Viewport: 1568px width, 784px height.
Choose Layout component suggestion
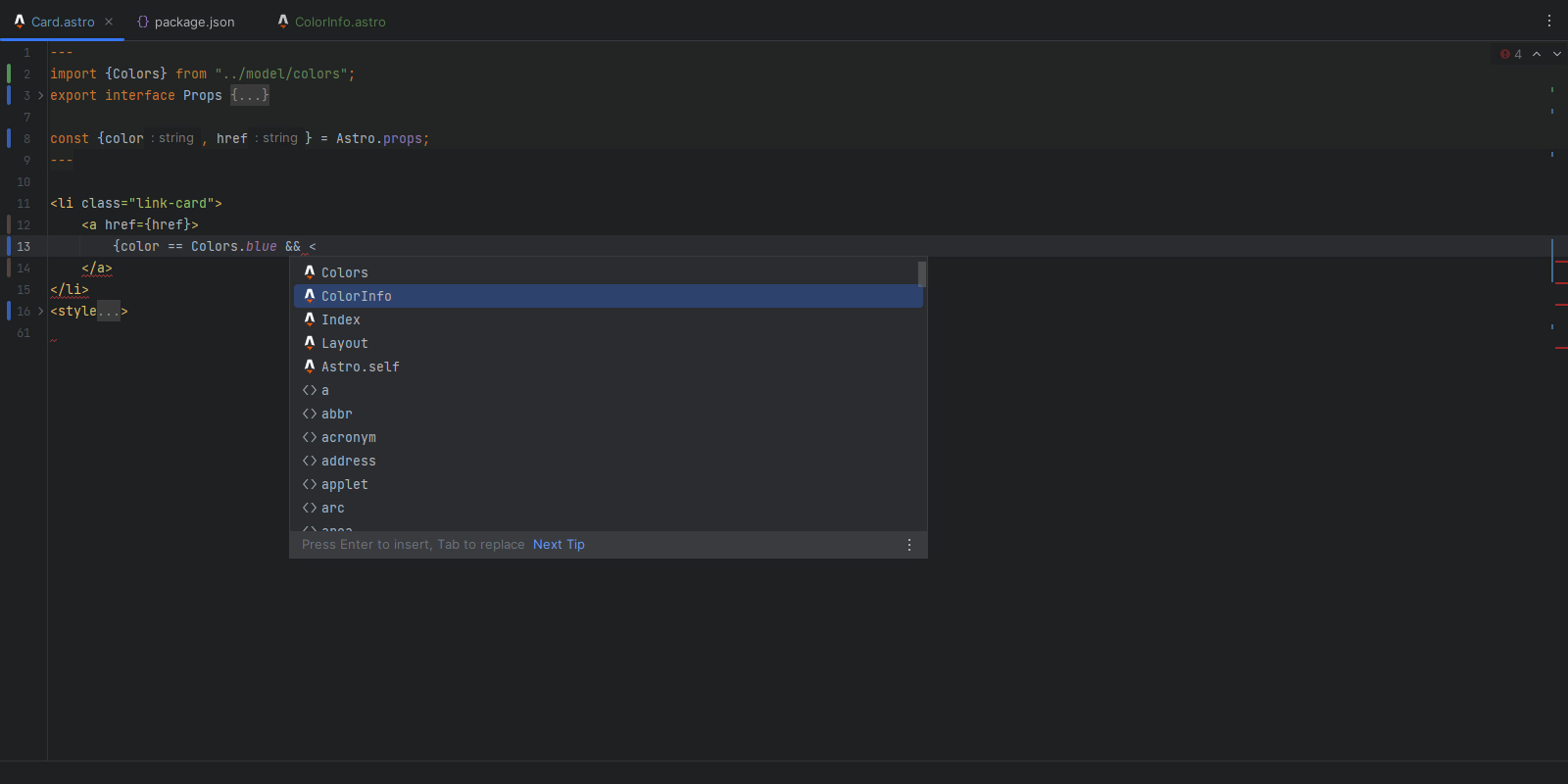[345, 343]
